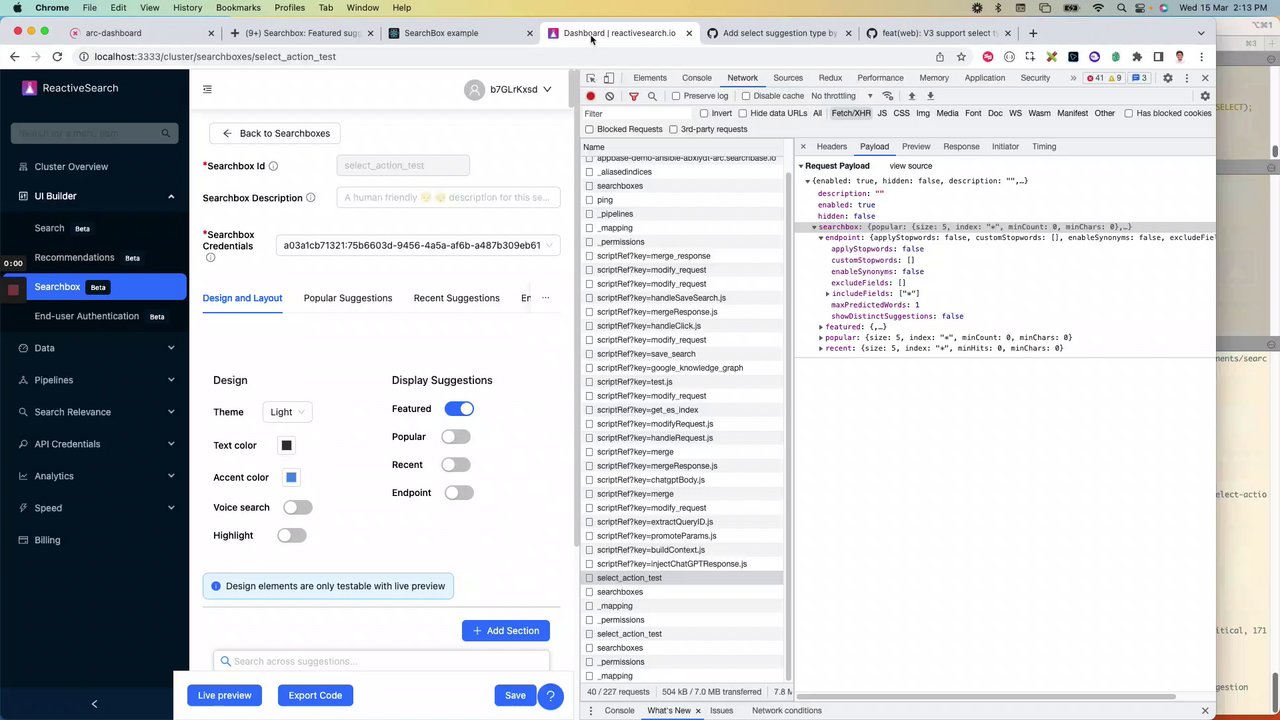1280x720 pixels.
Task: Click the Add Section button
Action: 506,631
